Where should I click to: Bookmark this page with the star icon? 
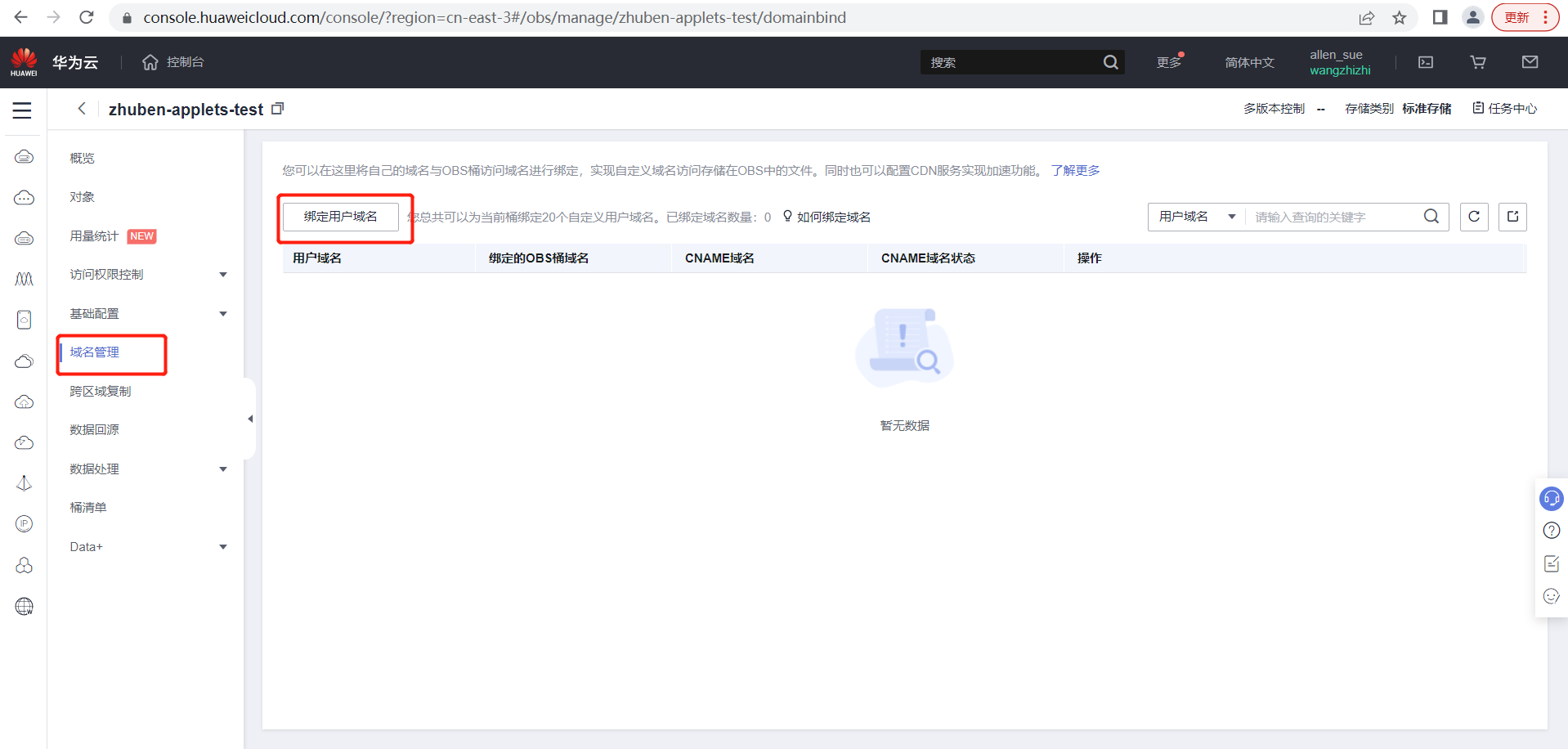coord(1400,17)
